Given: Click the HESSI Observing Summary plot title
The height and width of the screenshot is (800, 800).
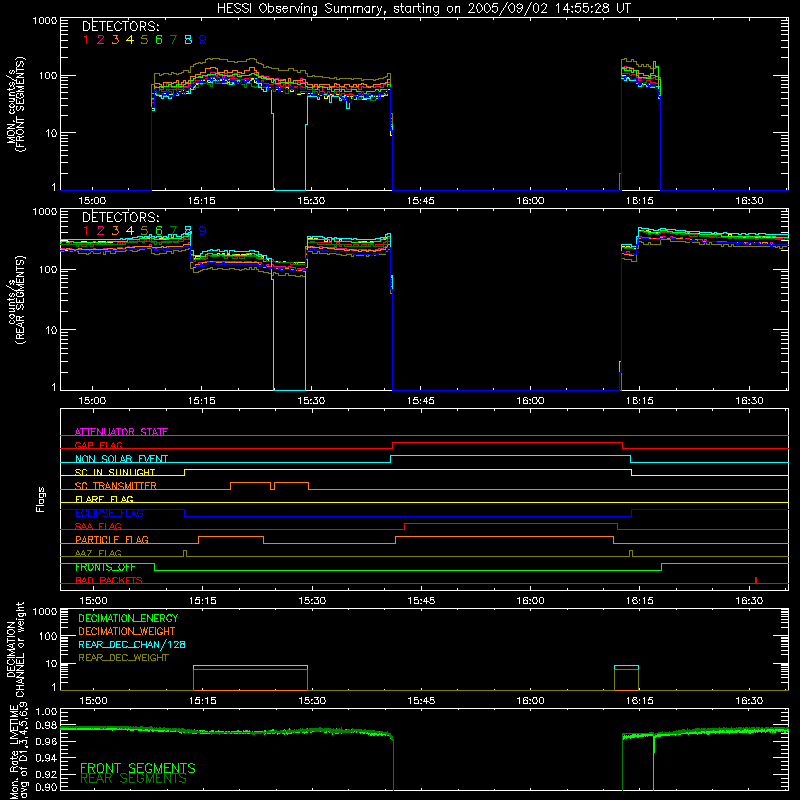Looking at the screenshot, I should click(x=424, y=8).
